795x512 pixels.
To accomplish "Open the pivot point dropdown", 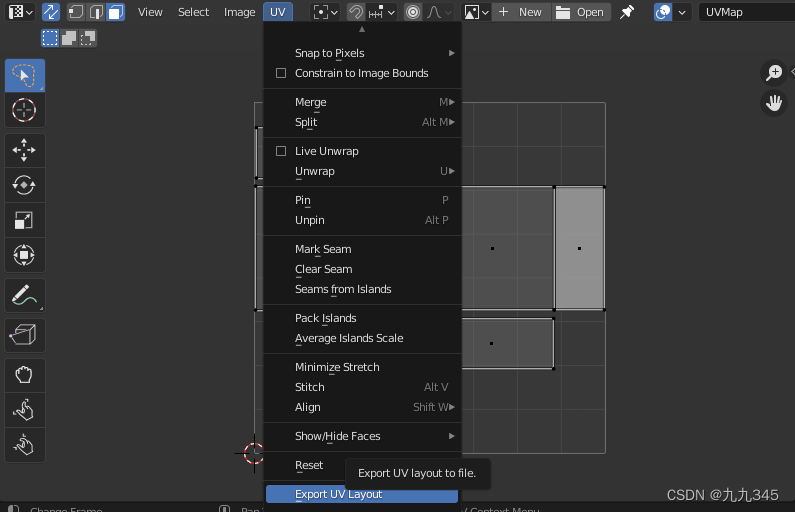I will [325, 12].
